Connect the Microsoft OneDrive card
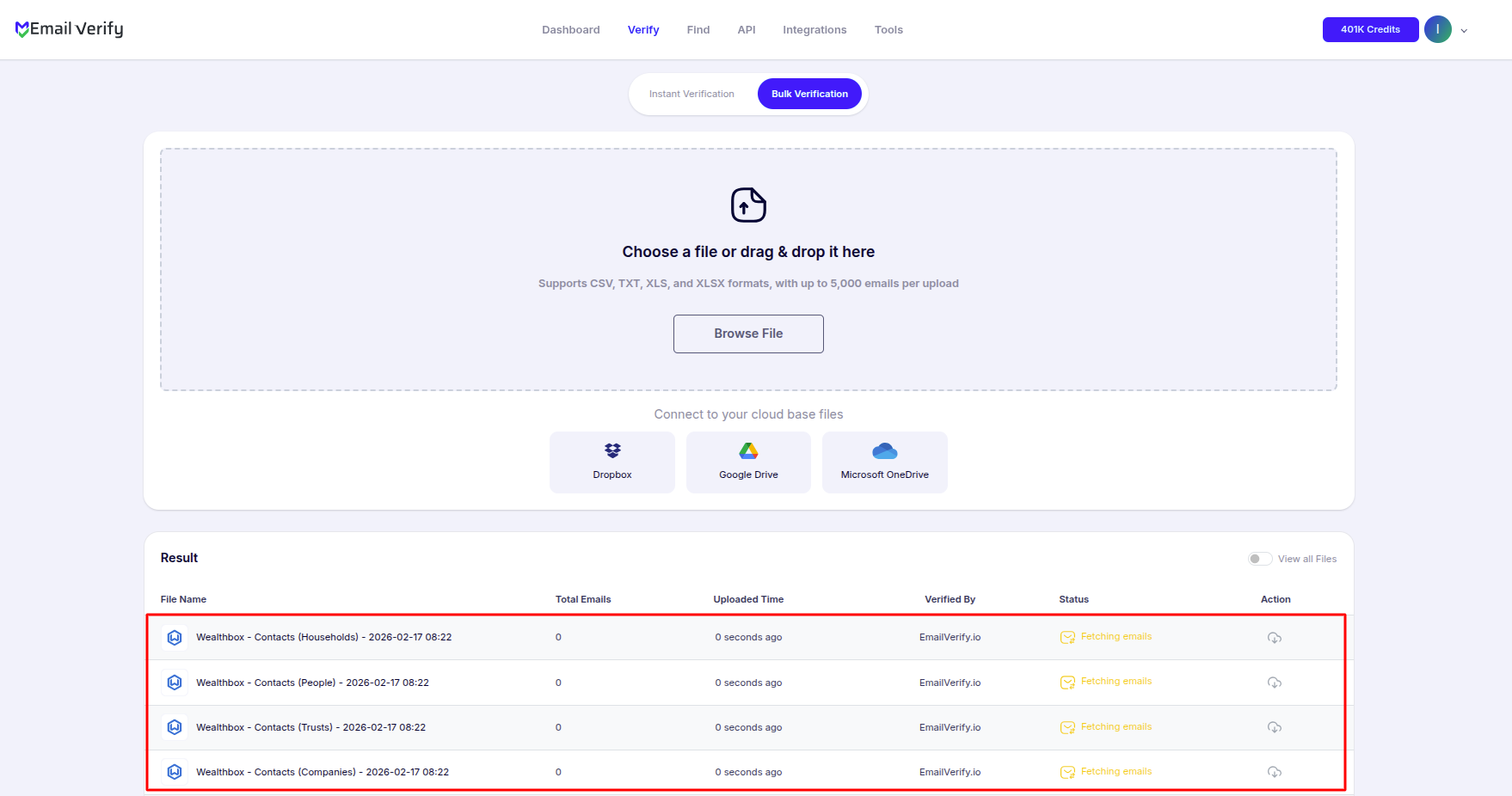Viewport: 1512px width, 796px height. [x=885, y=462]
